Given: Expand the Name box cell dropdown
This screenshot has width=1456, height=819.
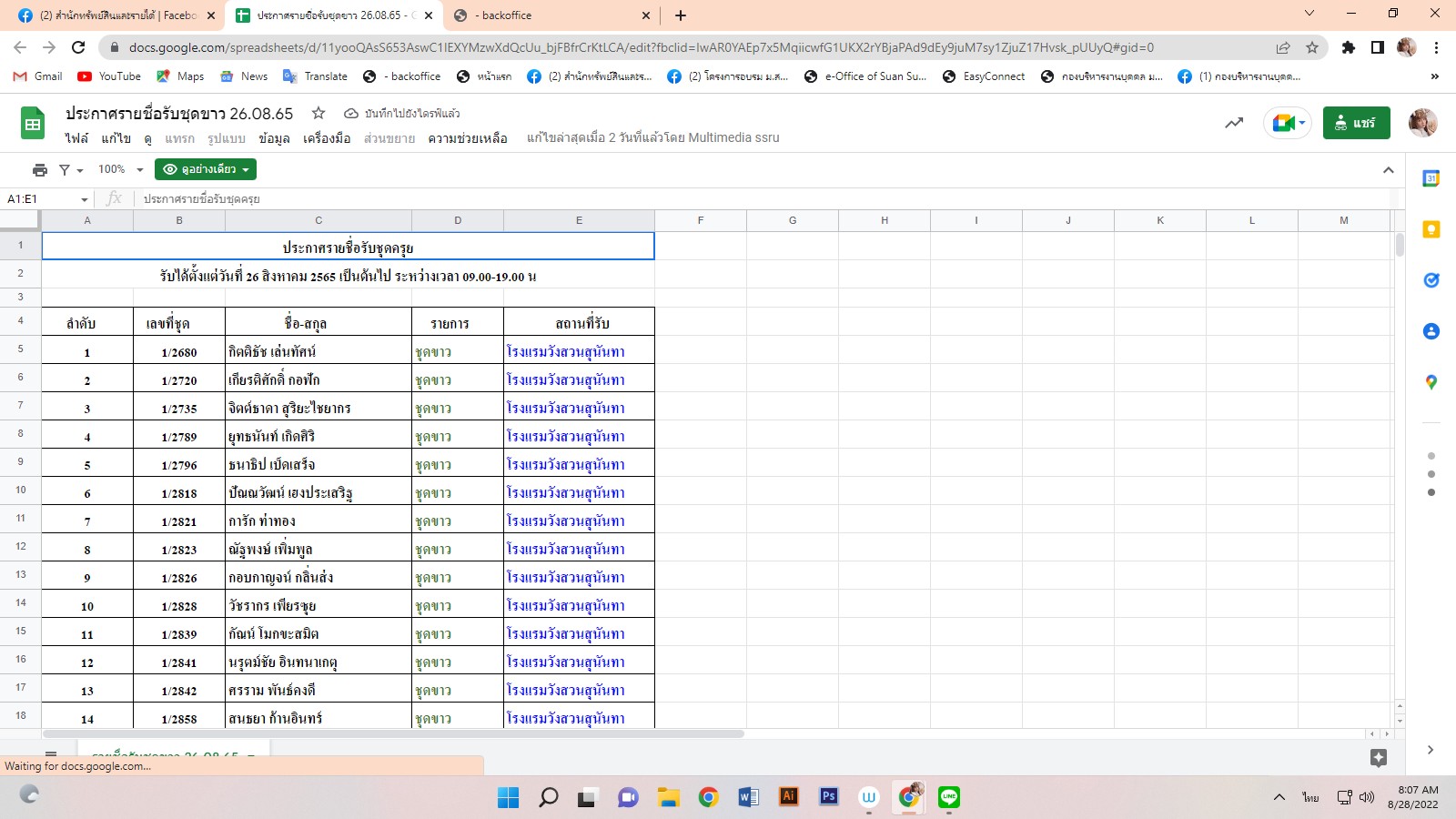Looking at the screenshot, I should pyautogui.click(x=85, y=199).
